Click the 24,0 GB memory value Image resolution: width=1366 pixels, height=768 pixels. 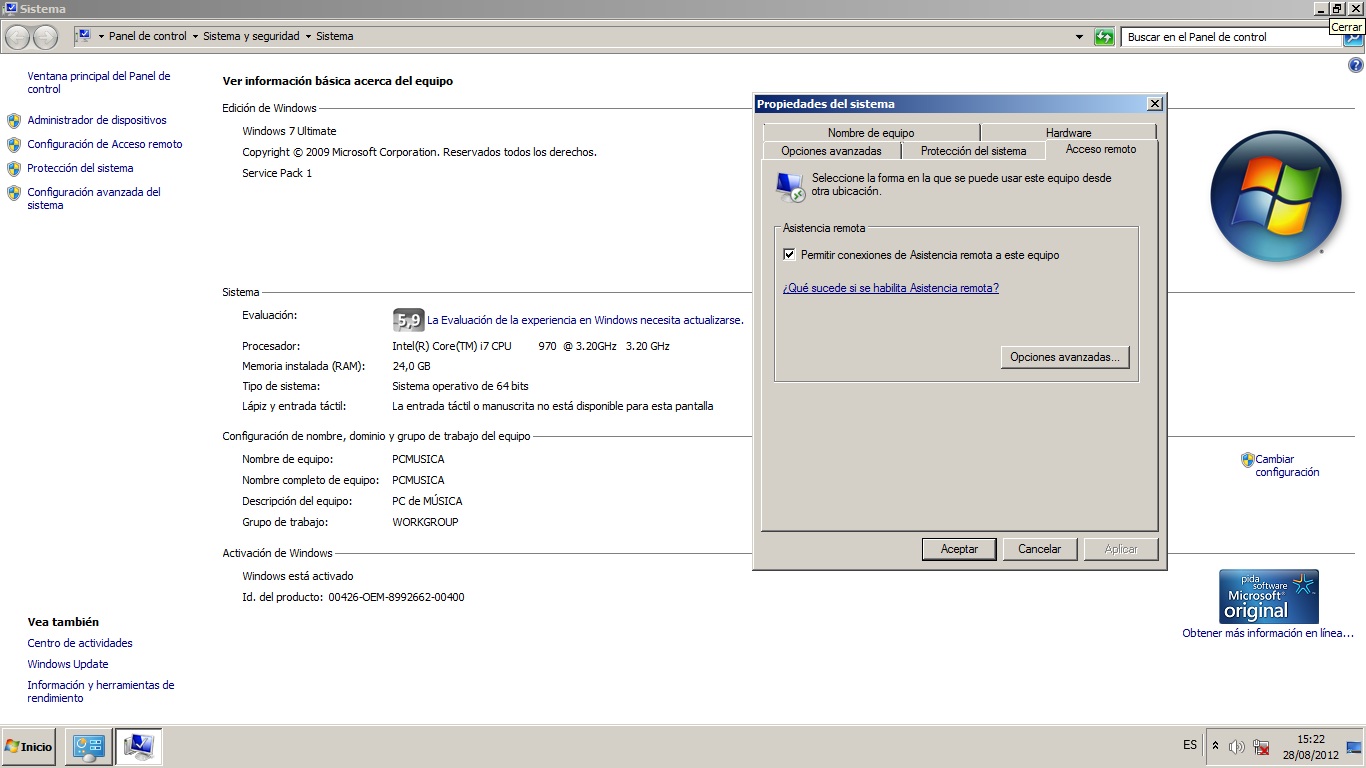[x=411, y=366]
